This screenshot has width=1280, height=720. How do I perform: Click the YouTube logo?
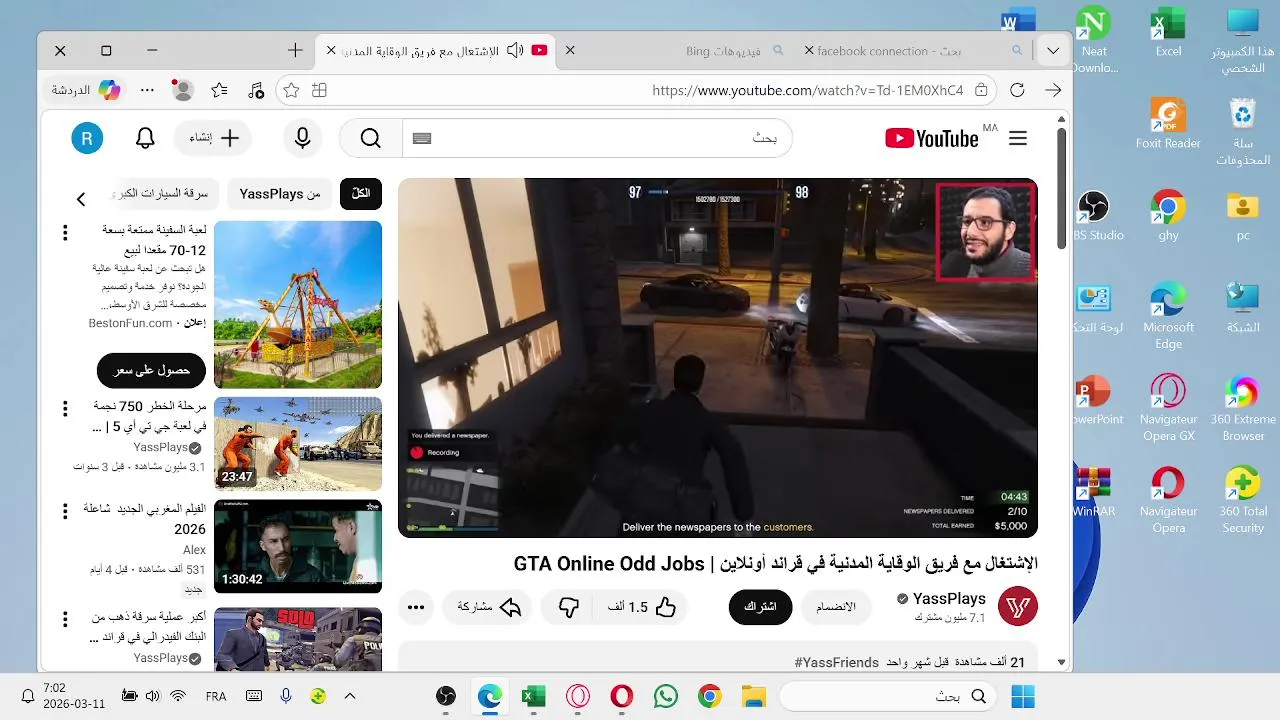[932, 138]
